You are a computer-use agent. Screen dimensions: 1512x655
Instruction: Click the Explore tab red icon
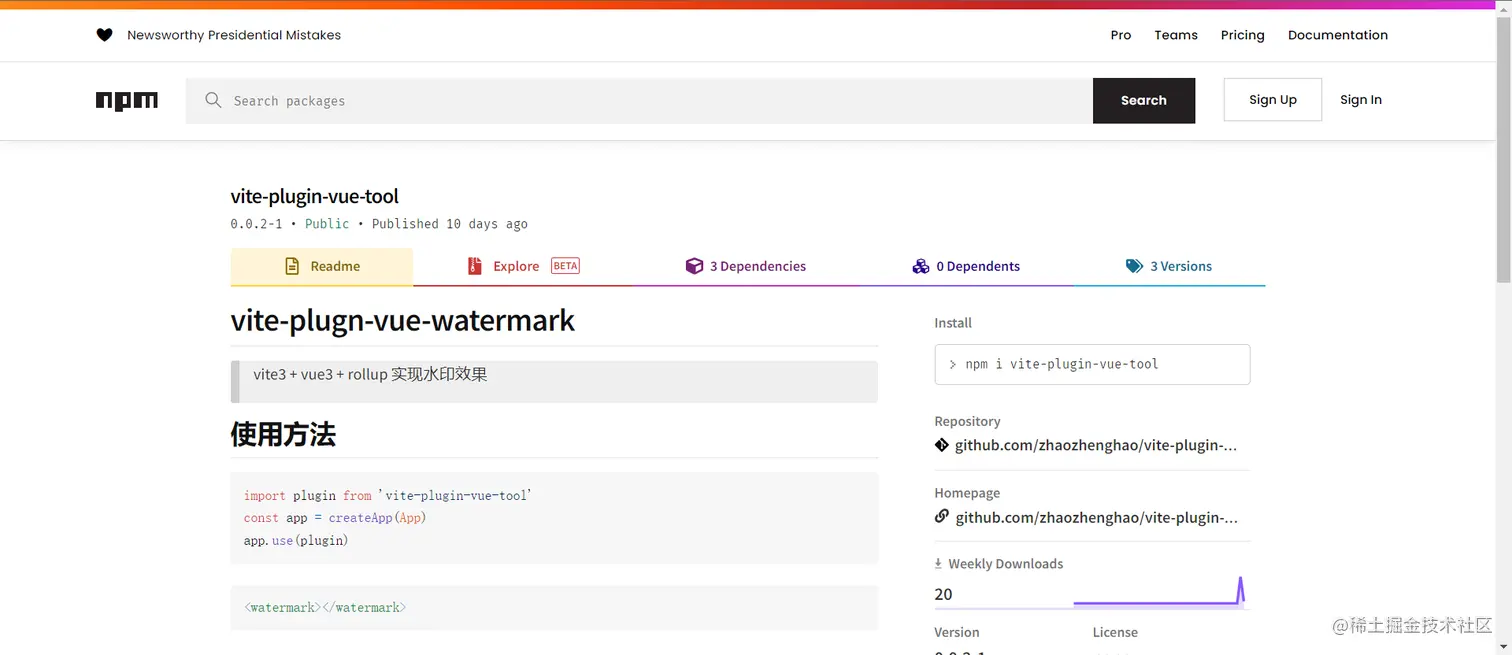[x=475, y=266]
